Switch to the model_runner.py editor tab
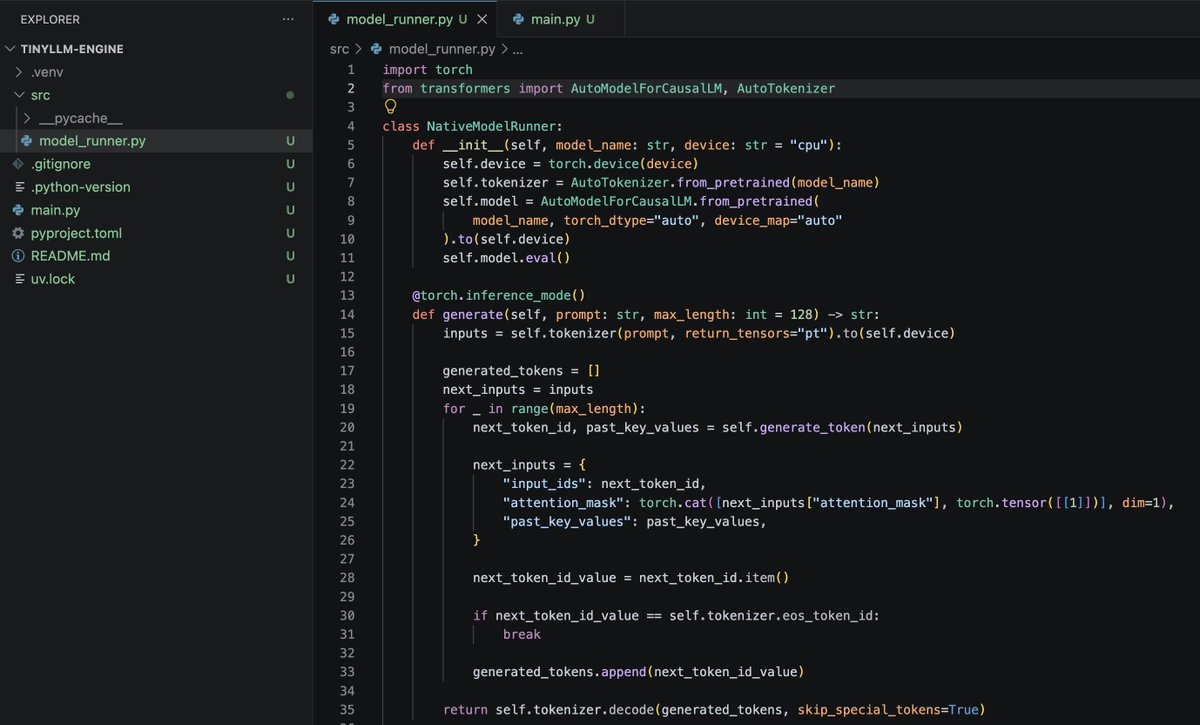This screenshot has height=725, width=1200. pos(405,19)
